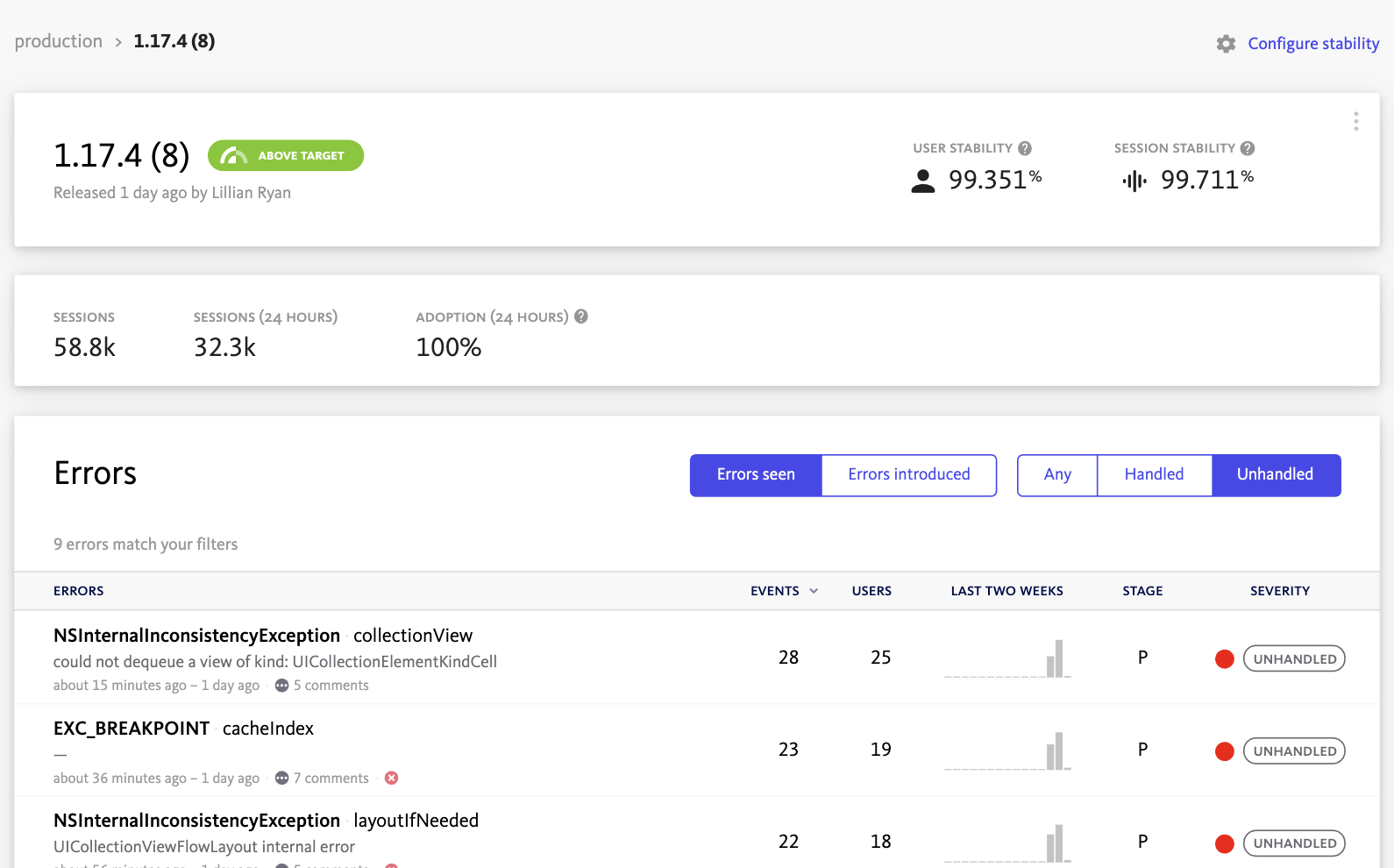Click the trend chart for layoutIfNeeded error

click(x=1007, y=843)
